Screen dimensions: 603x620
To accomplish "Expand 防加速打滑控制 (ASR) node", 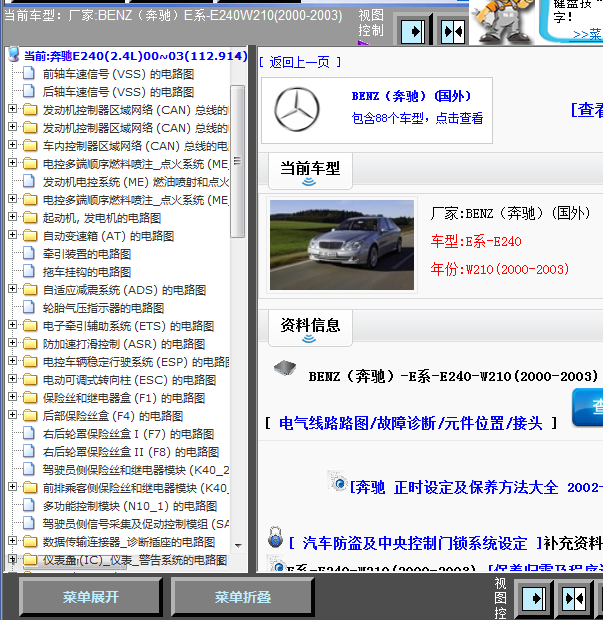I will (12, 342).
